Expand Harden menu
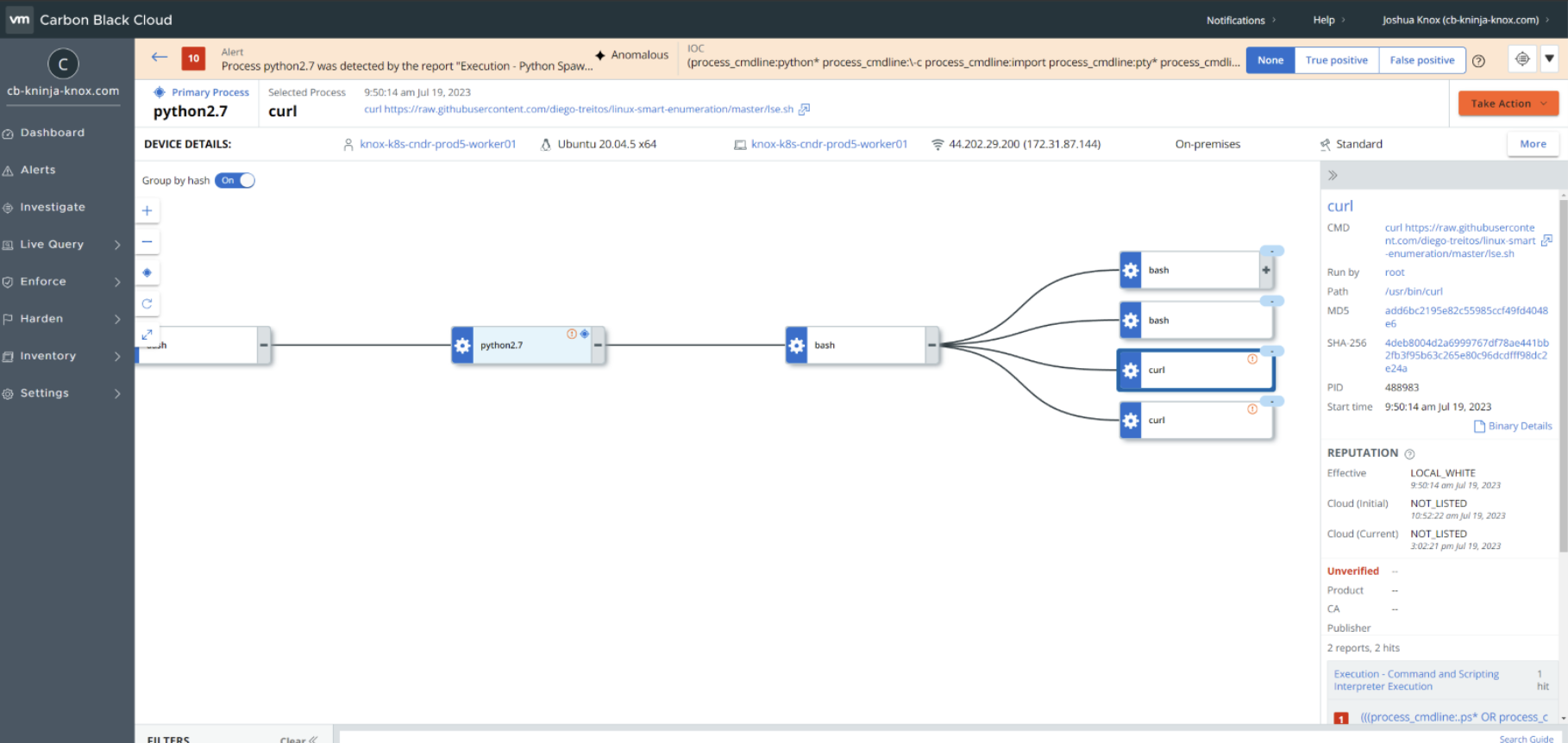1568x743 pixels. coord(117,319)
